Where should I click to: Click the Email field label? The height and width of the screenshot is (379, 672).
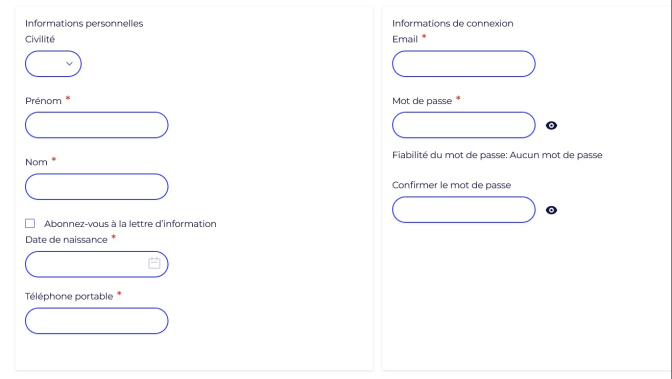click(405, 39)
